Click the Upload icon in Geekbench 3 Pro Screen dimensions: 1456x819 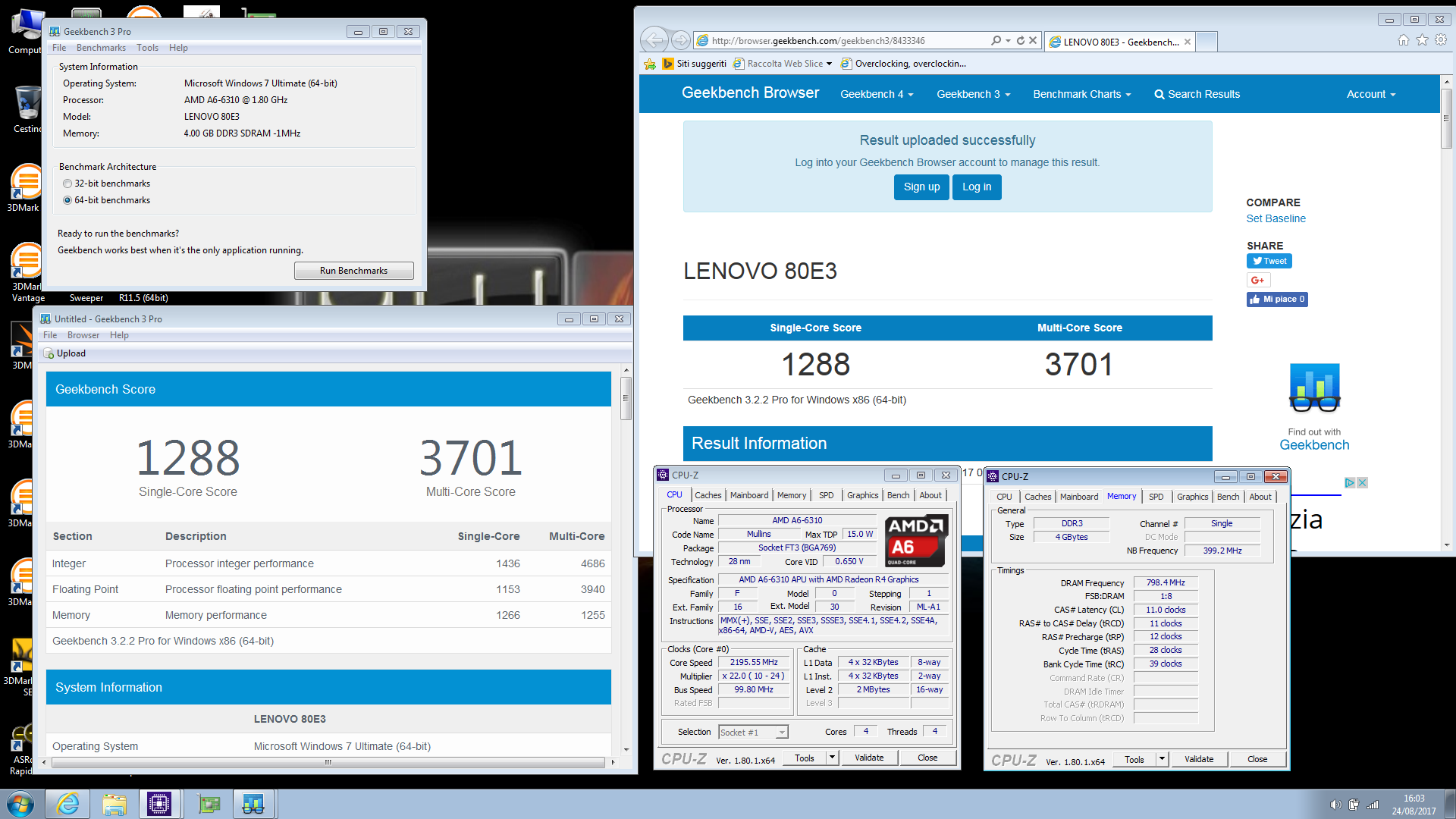pos(49,353)
